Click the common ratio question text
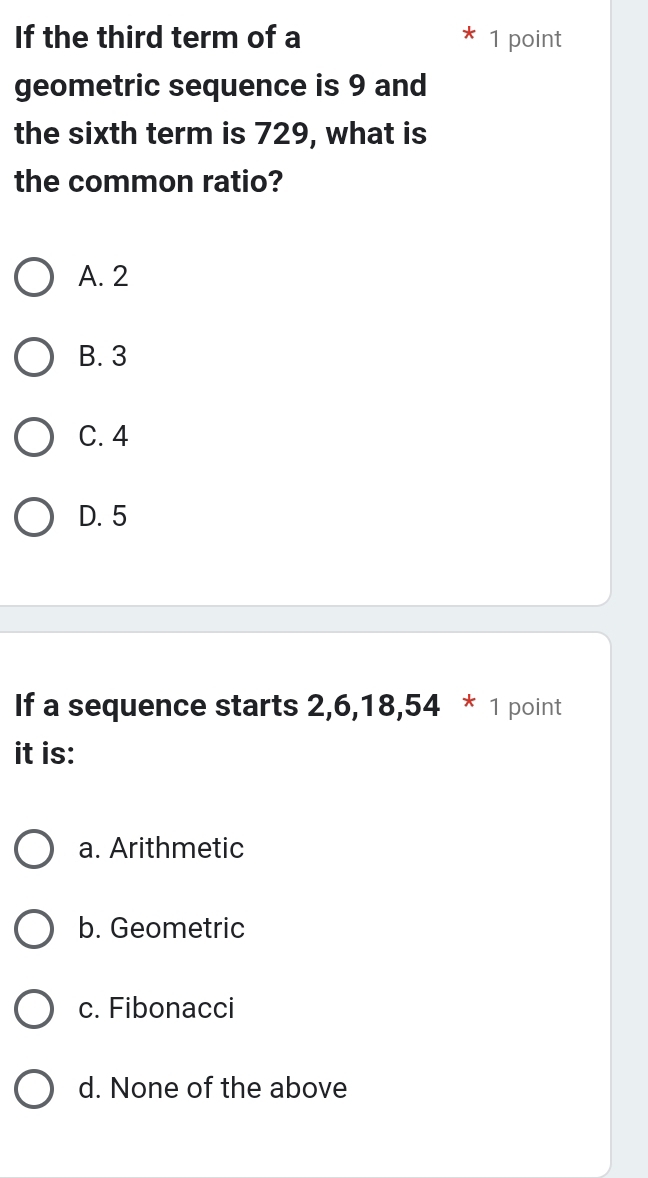The image size is (648, 1178). pyautogui.click(x=221, y=110)
